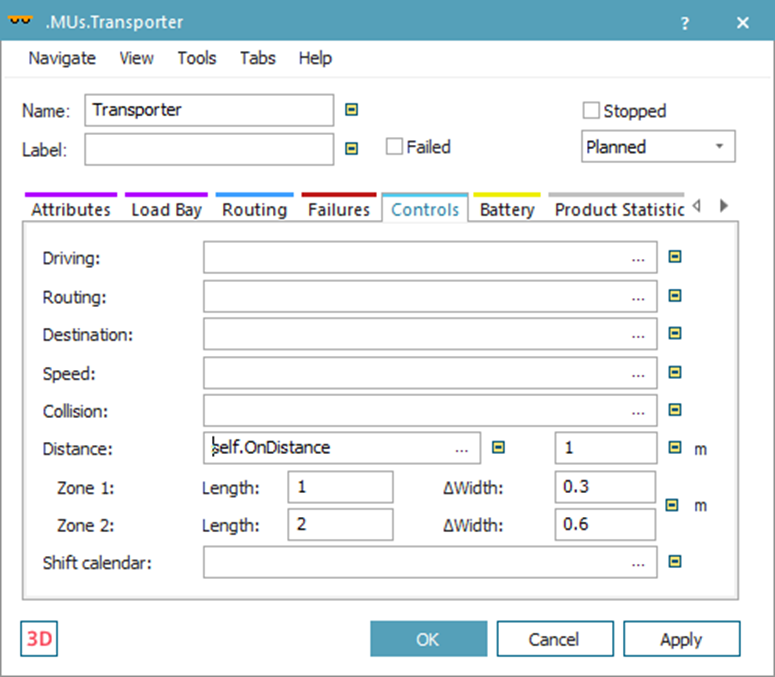Toggle inheritance icon for Routing control
Viewport: 775px width, 677px height.
coord(675,296)
